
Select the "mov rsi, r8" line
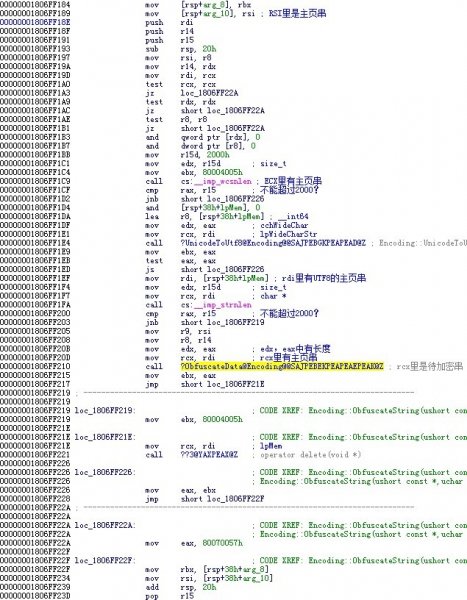pos(178,58)
